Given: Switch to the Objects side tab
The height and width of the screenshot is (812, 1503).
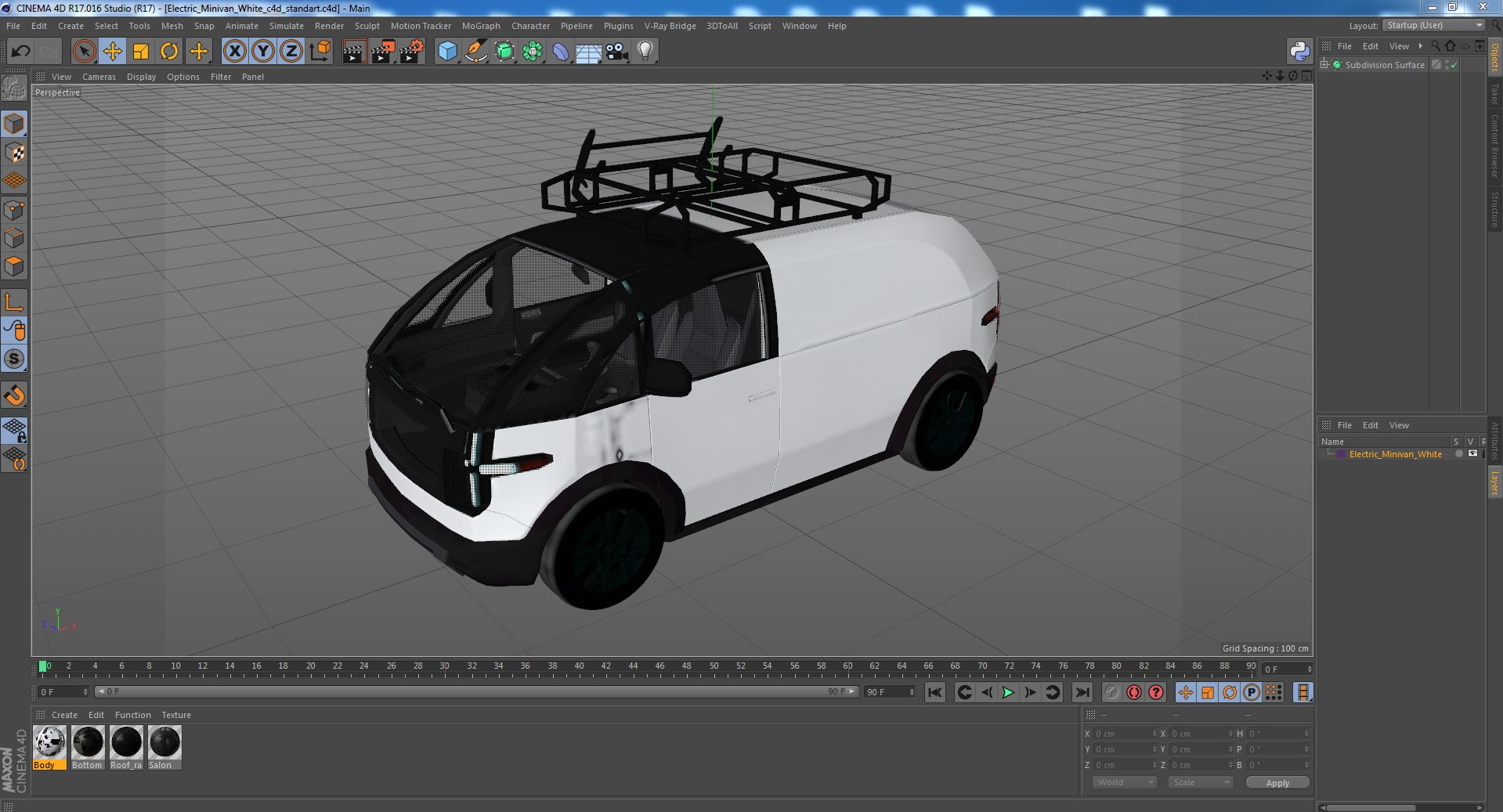Looking at the screenshot, I should 1495,57.
